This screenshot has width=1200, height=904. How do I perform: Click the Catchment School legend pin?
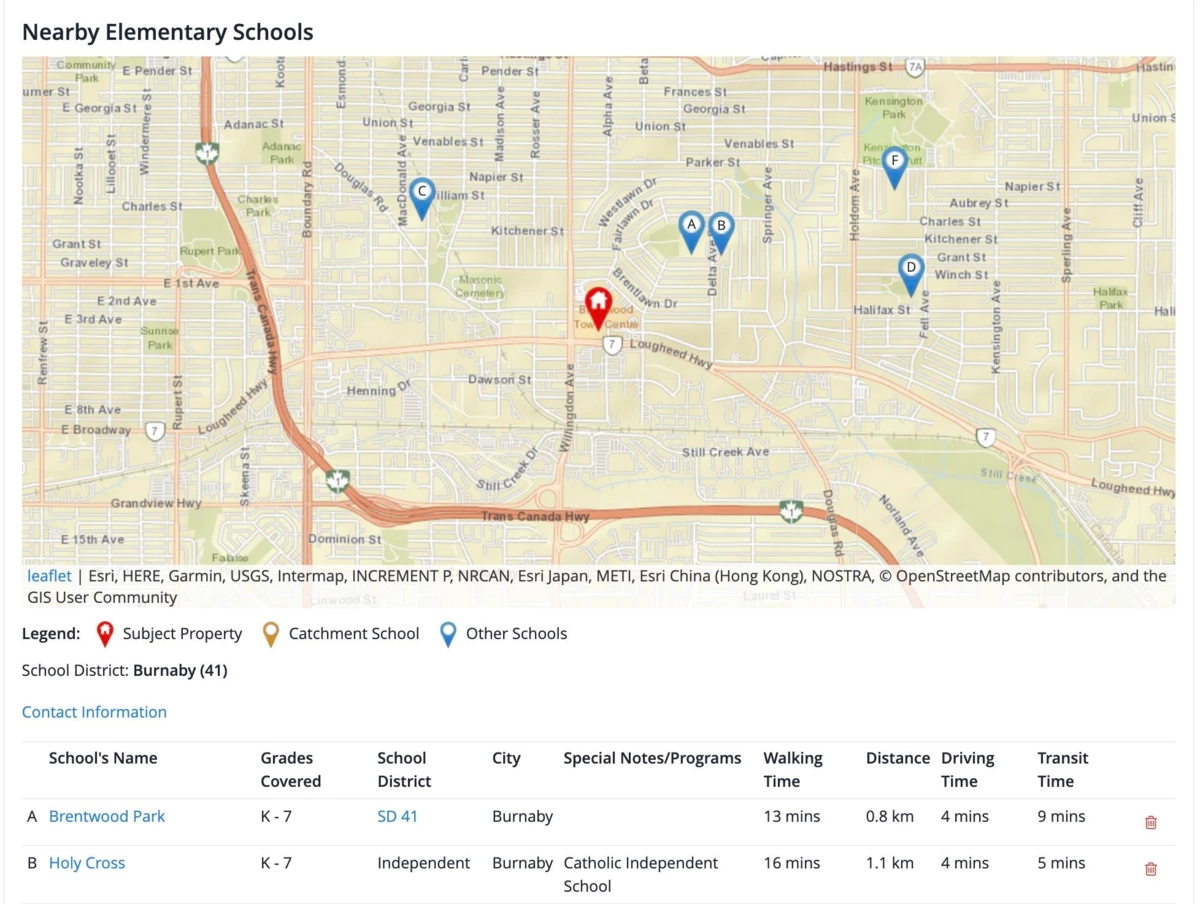coord(271,632)
